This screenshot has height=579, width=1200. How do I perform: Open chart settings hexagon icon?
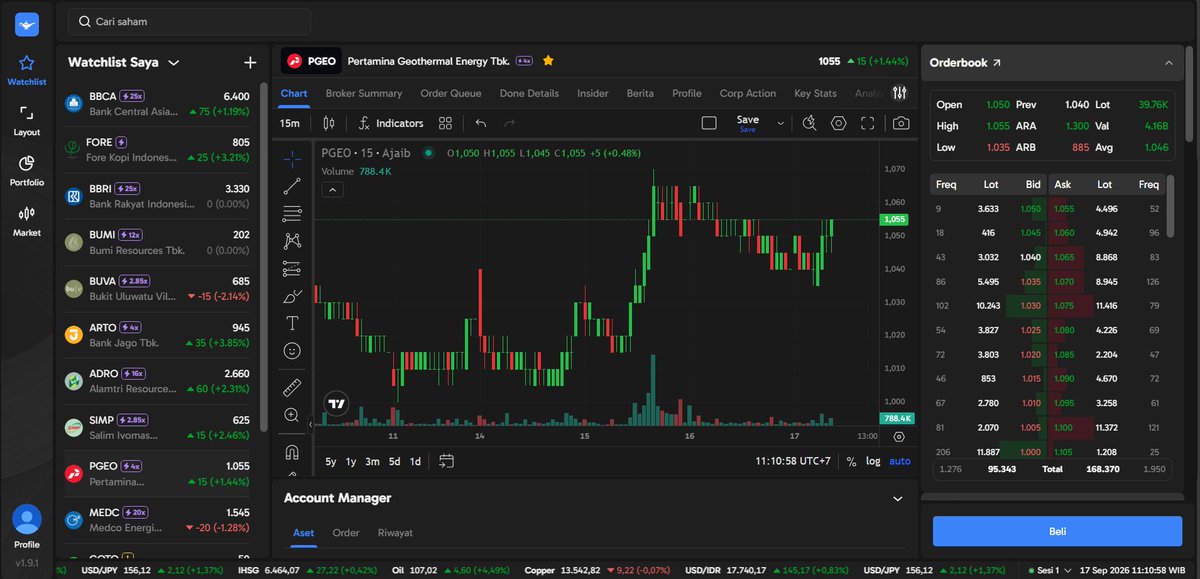point(838,123)
